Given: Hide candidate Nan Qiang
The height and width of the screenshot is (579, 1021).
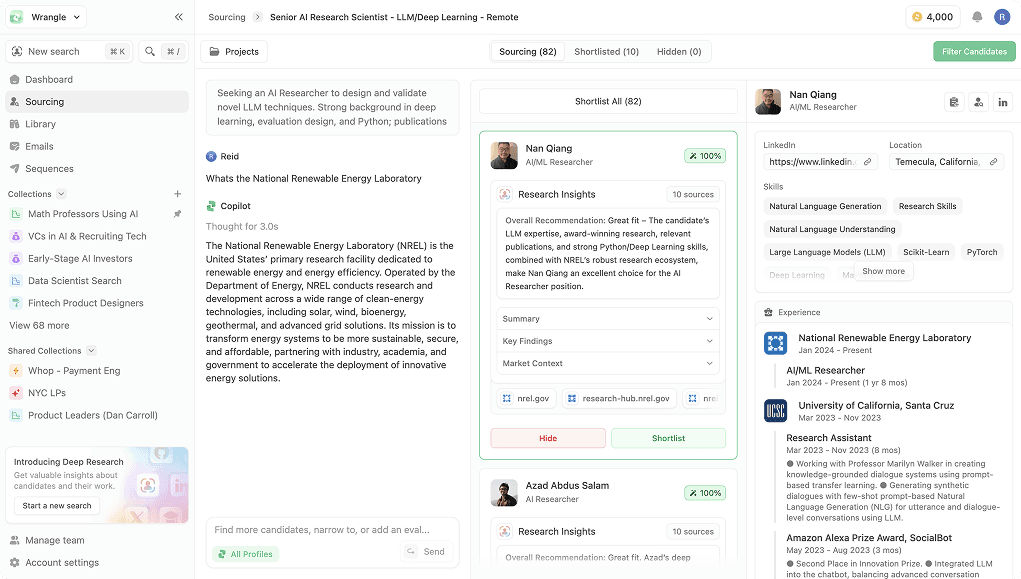Looking at the screenshot, I should (x=548, y=438).
